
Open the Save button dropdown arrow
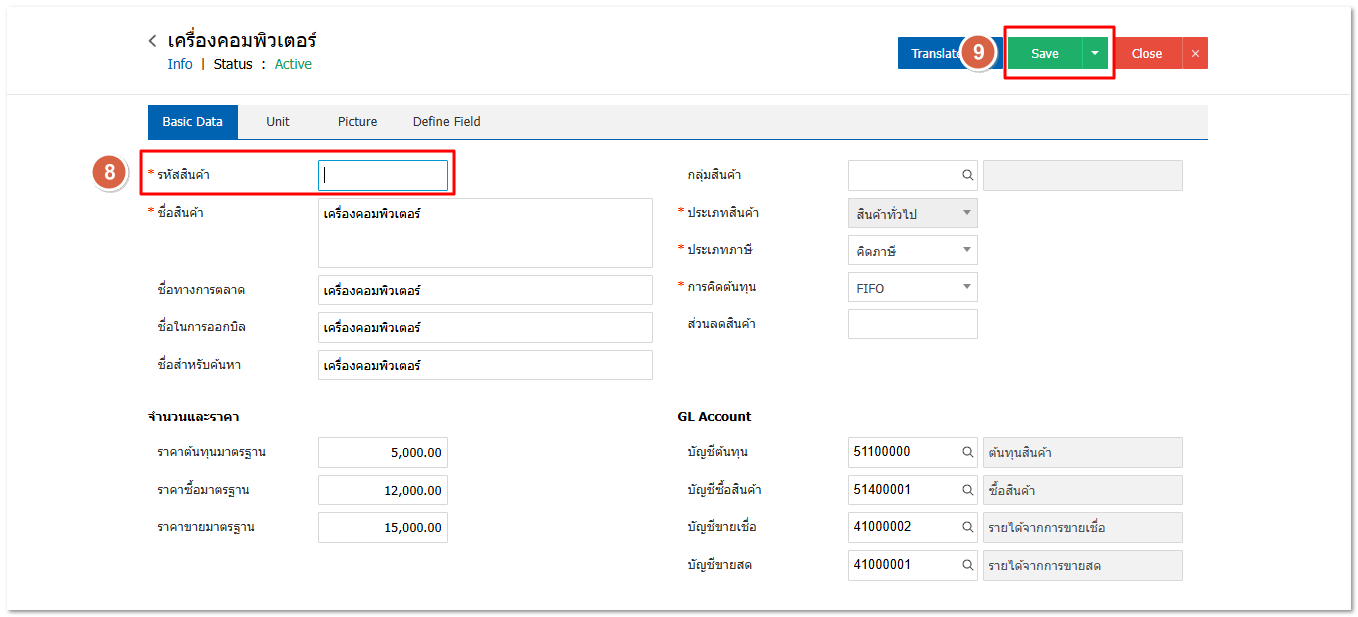pos(1095,54)
